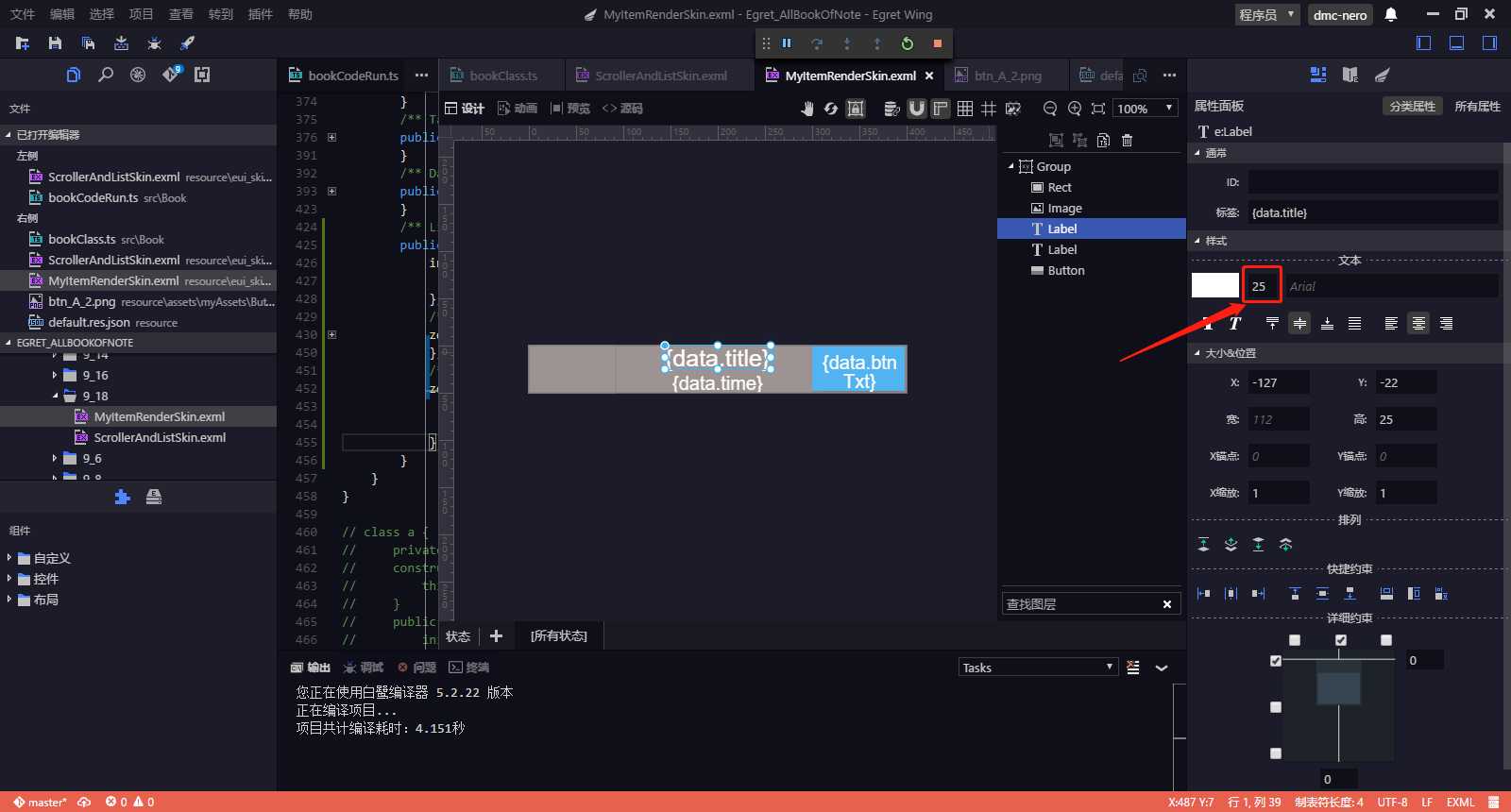Expand the 自定义 component group

[9, 558]
